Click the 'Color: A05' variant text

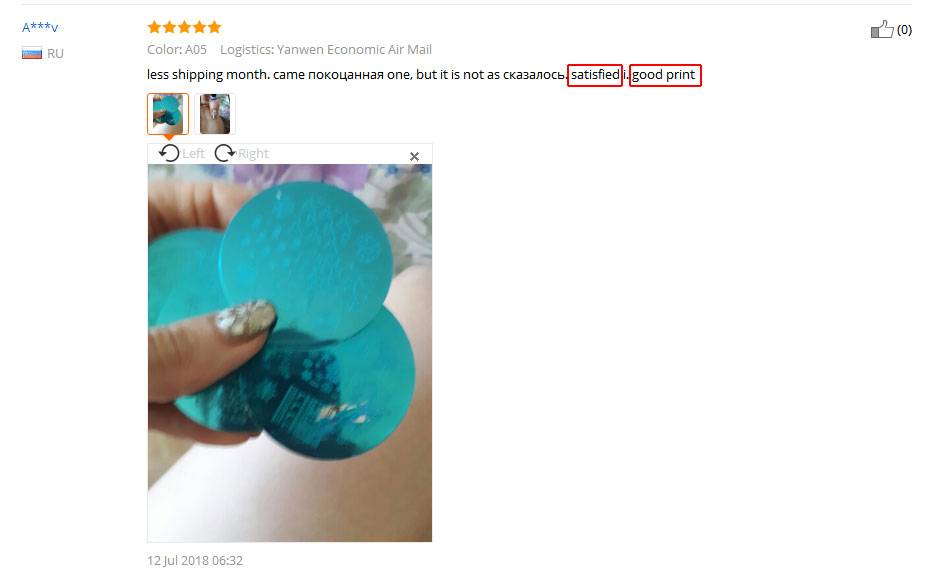point(177,50)
